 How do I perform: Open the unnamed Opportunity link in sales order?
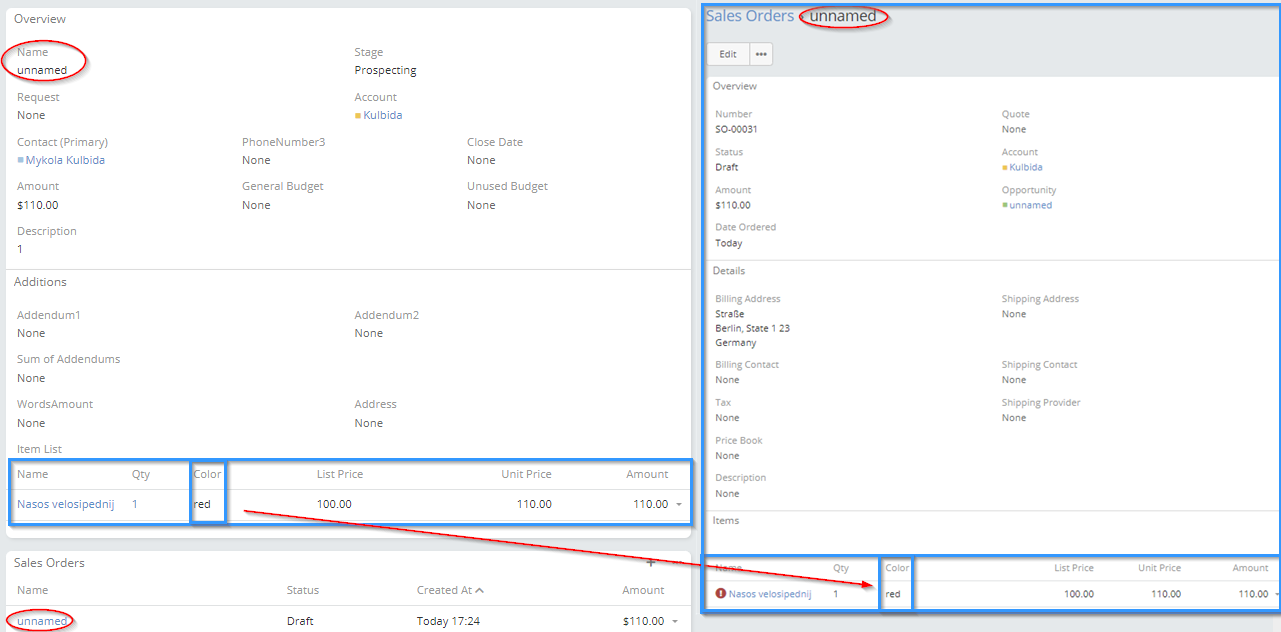[1030, 205]
